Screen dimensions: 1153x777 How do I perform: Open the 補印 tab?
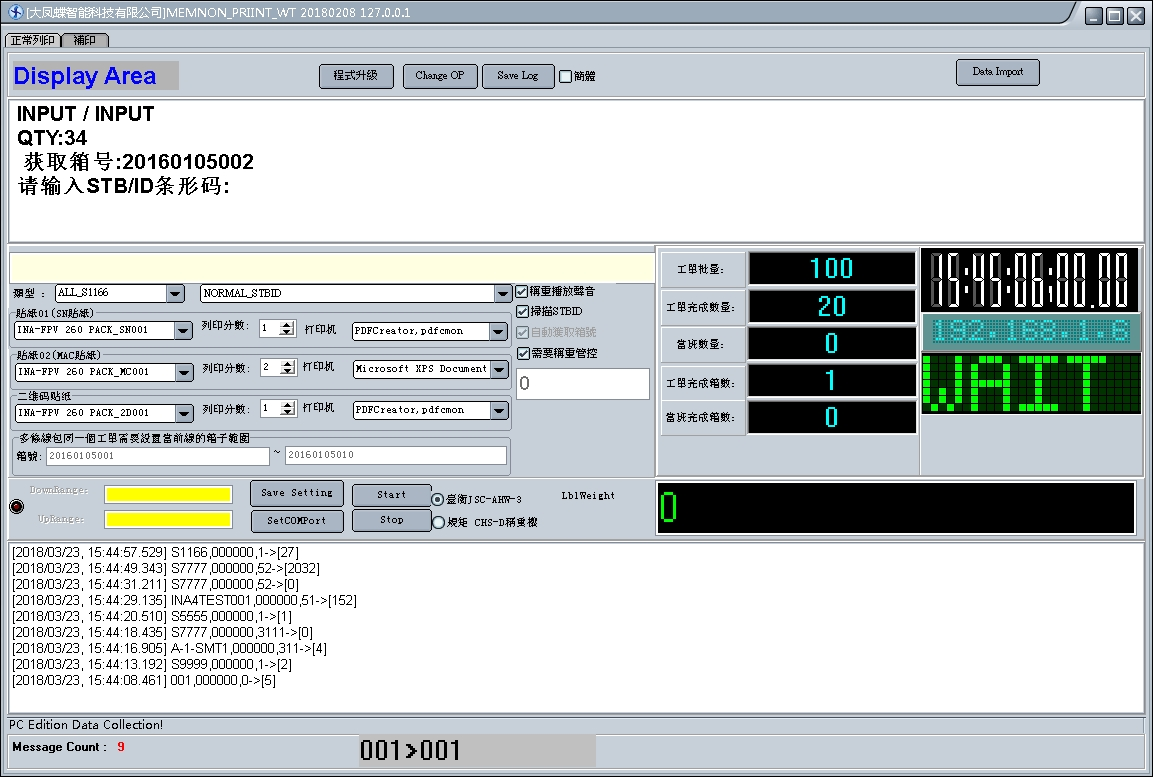tap(85, 40)
